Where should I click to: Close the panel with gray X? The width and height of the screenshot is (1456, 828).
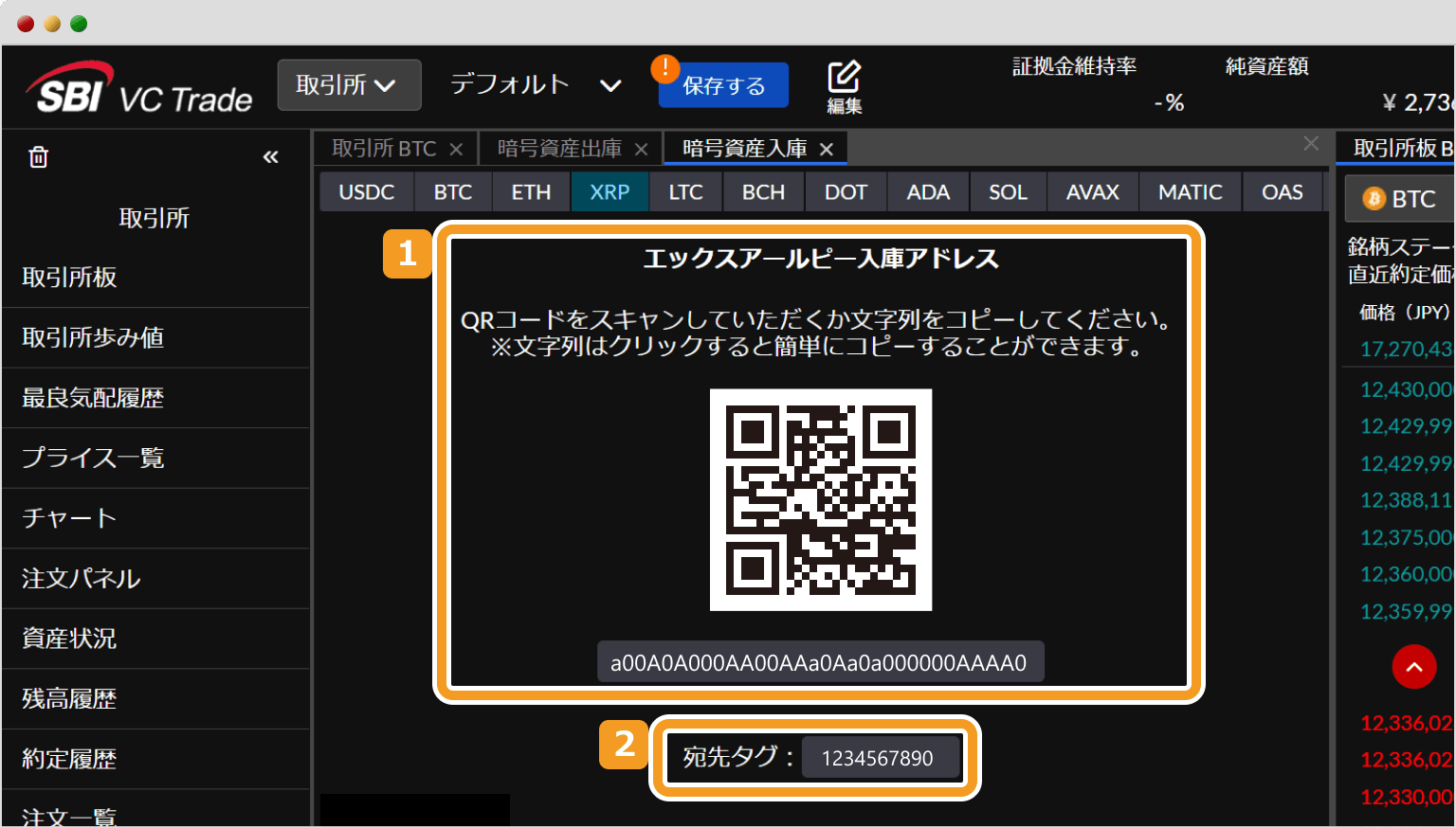tap(1311, 143)
